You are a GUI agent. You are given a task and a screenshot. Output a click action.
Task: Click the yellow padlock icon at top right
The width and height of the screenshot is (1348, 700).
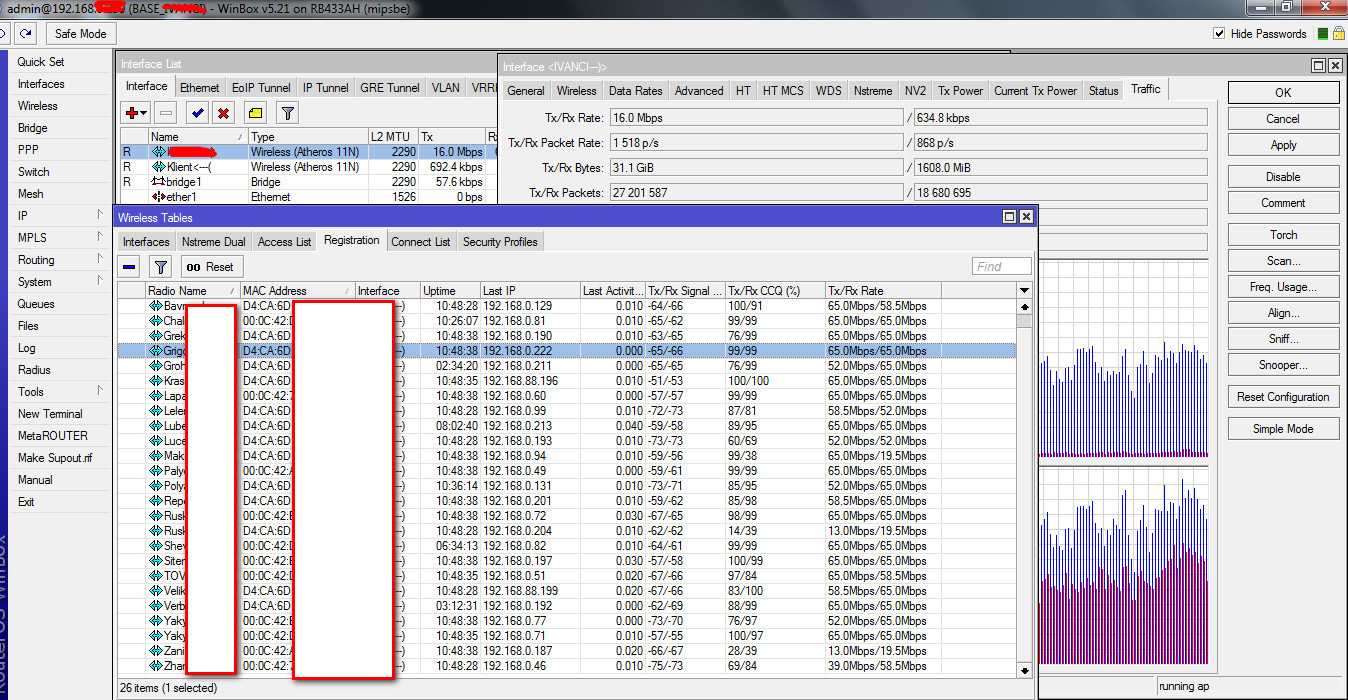(x=1338, y=33)
